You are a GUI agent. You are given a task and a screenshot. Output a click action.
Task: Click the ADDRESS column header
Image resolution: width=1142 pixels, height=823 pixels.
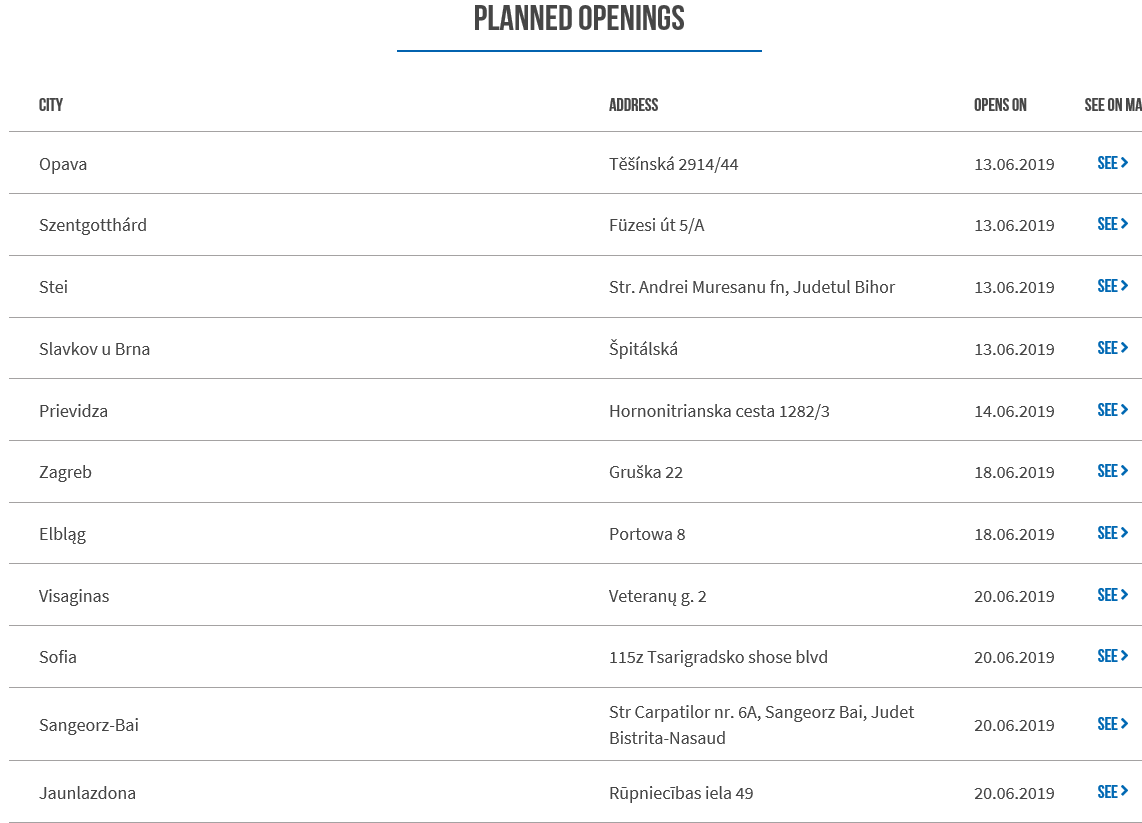click(633, 105)
